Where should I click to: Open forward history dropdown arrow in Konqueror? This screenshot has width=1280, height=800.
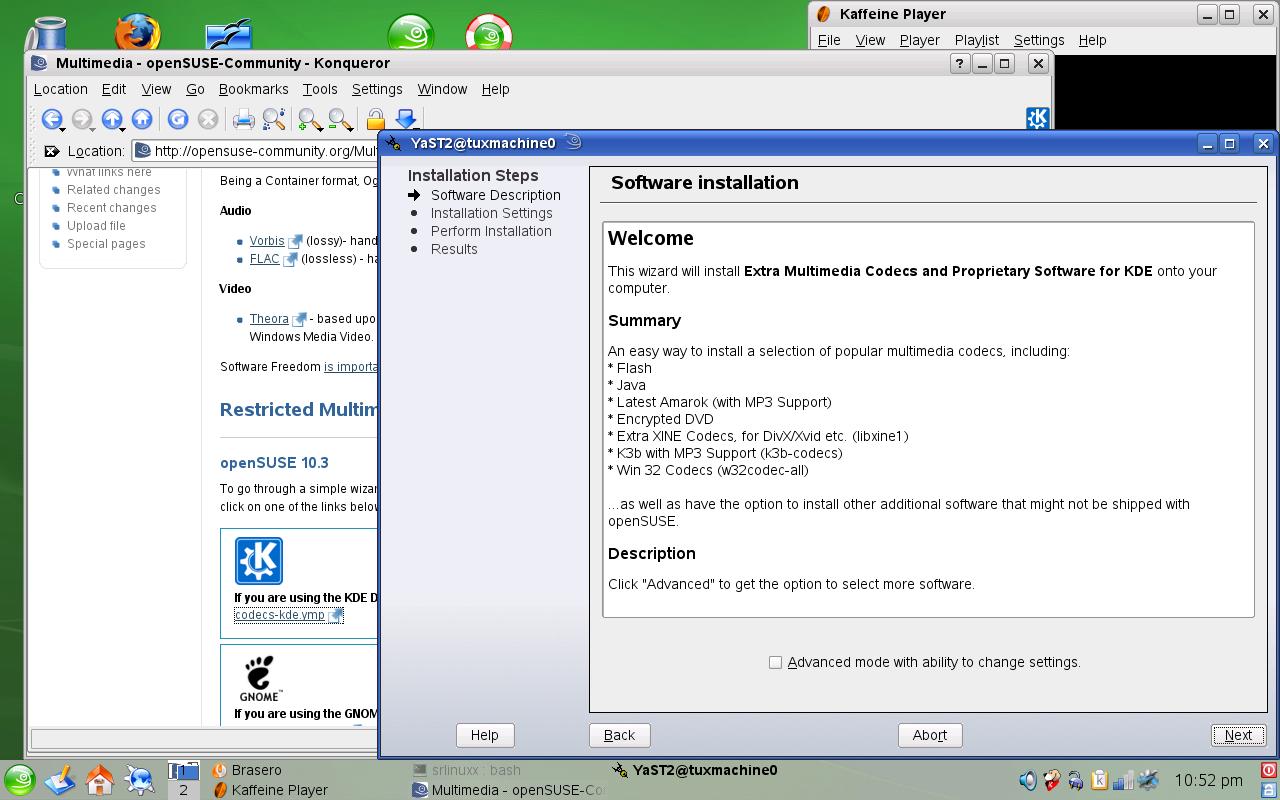coord(93,128)
